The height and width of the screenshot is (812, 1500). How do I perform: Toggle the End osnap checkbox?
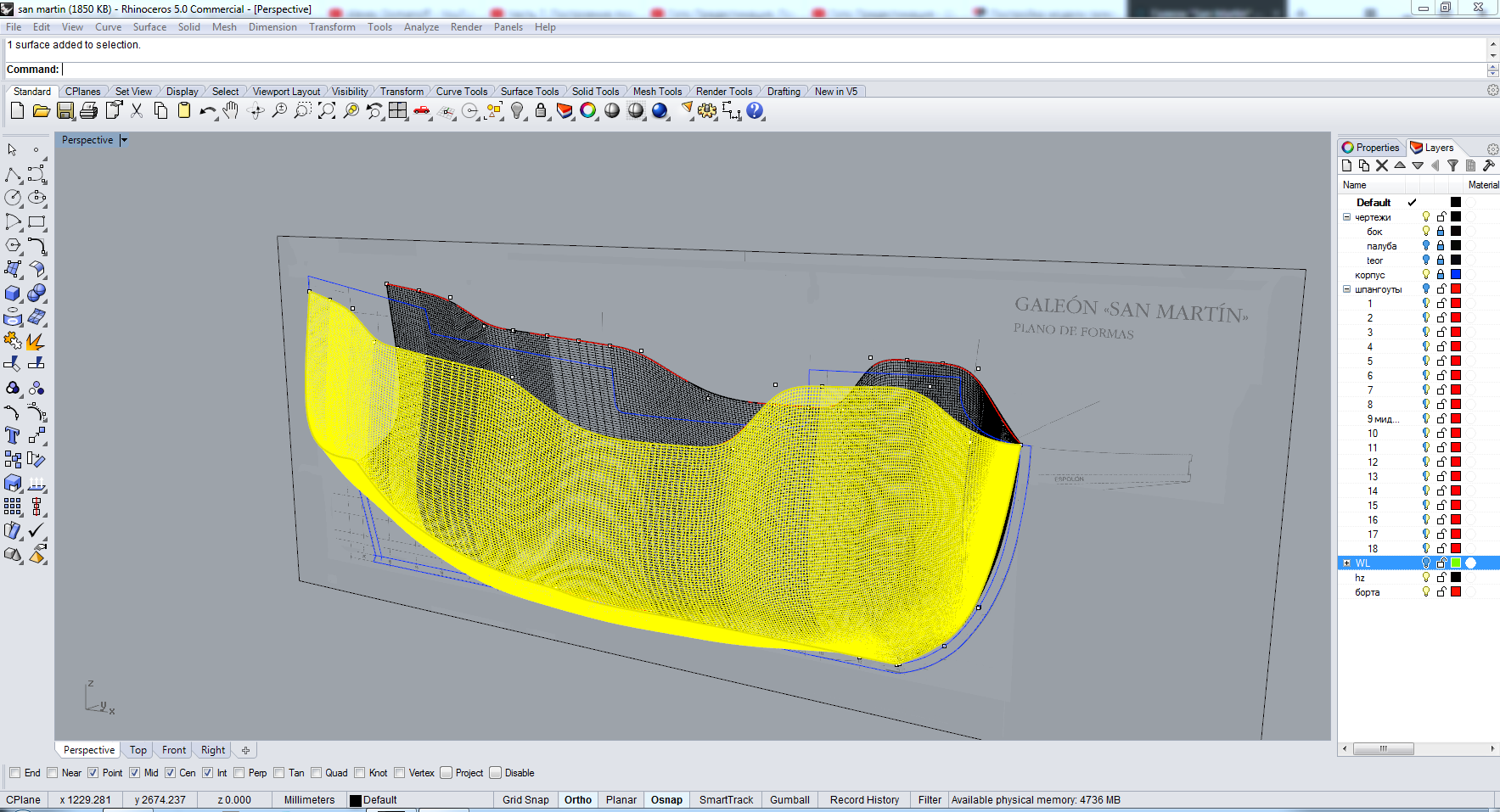coord(15,773)
